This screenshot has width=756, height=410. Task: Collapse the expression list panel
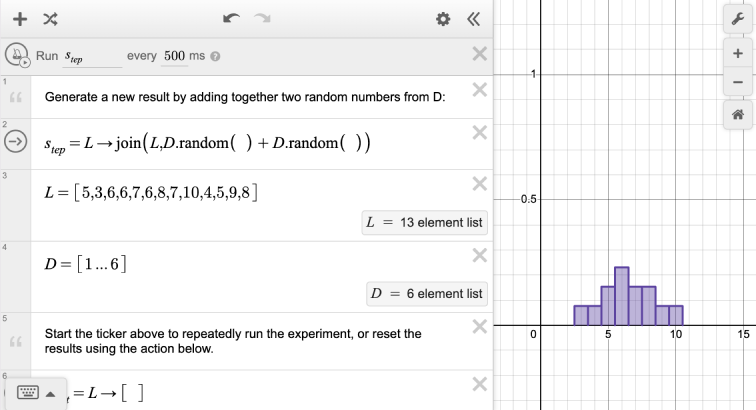click(x=473, y=19)
